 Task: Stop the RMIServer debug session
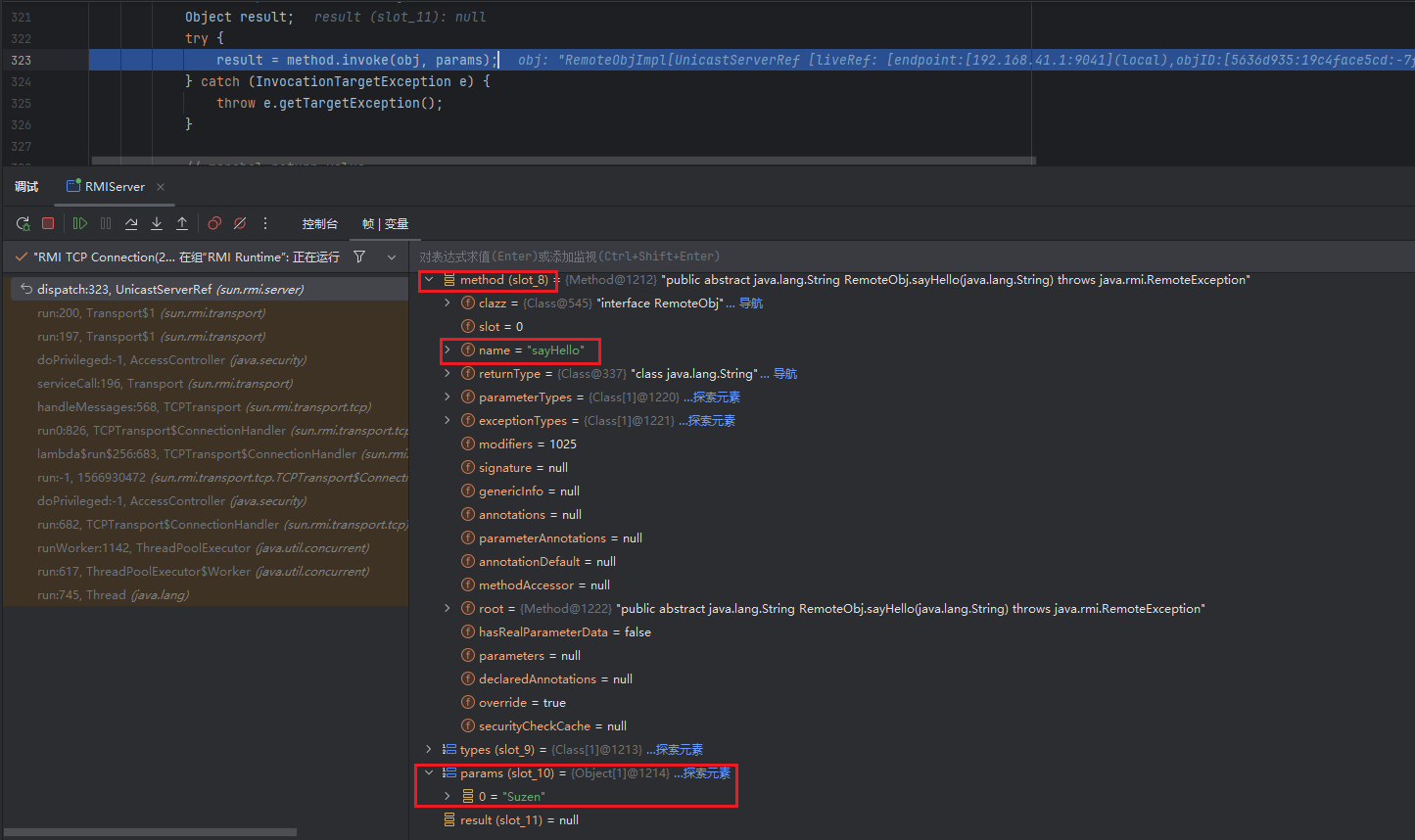click(x=48, y=223)
